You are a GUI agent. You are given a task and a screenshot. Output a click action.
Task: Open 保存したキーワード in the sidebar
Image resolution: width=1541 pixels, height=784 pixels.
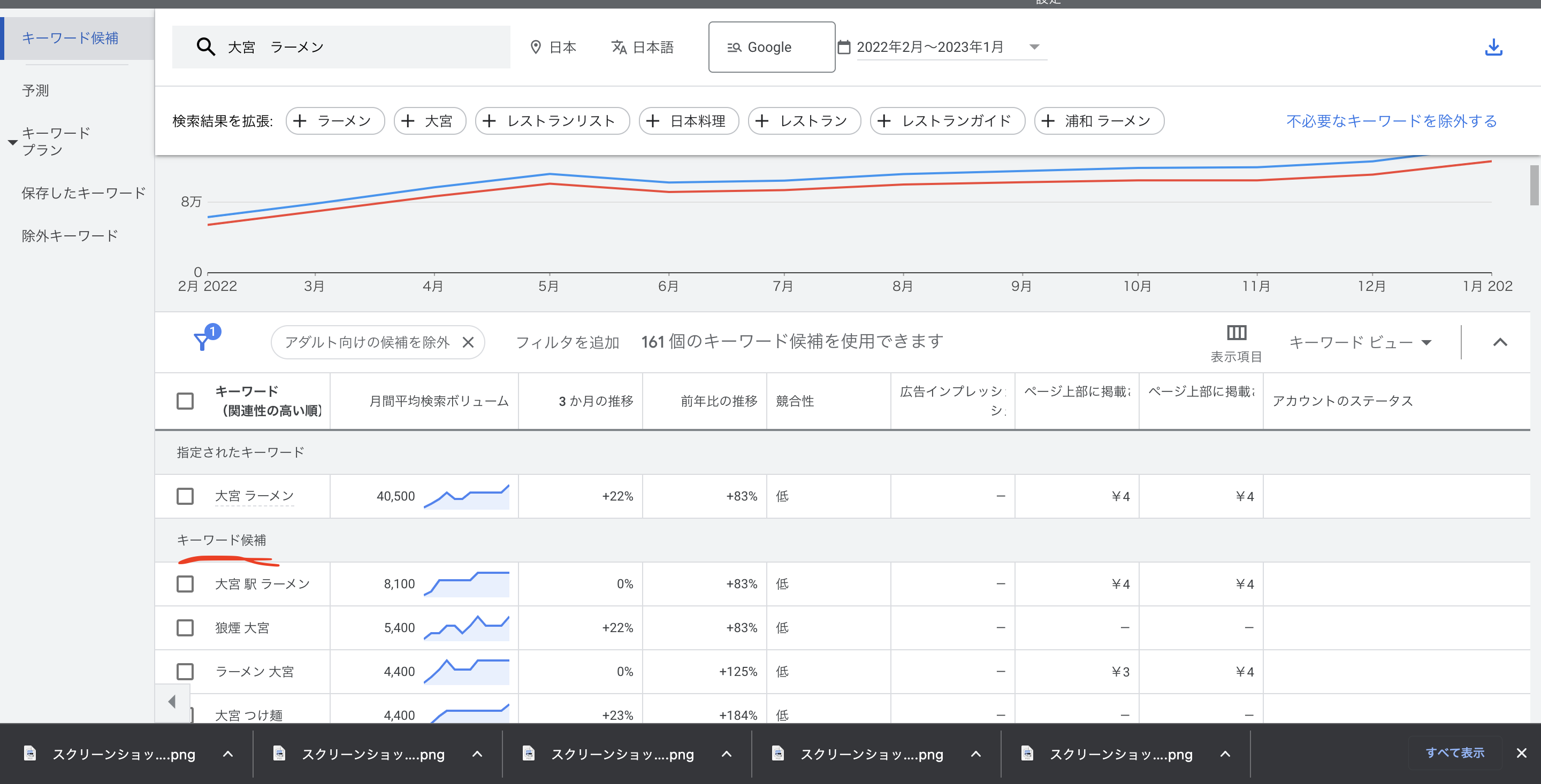click(x=84, y=193)
